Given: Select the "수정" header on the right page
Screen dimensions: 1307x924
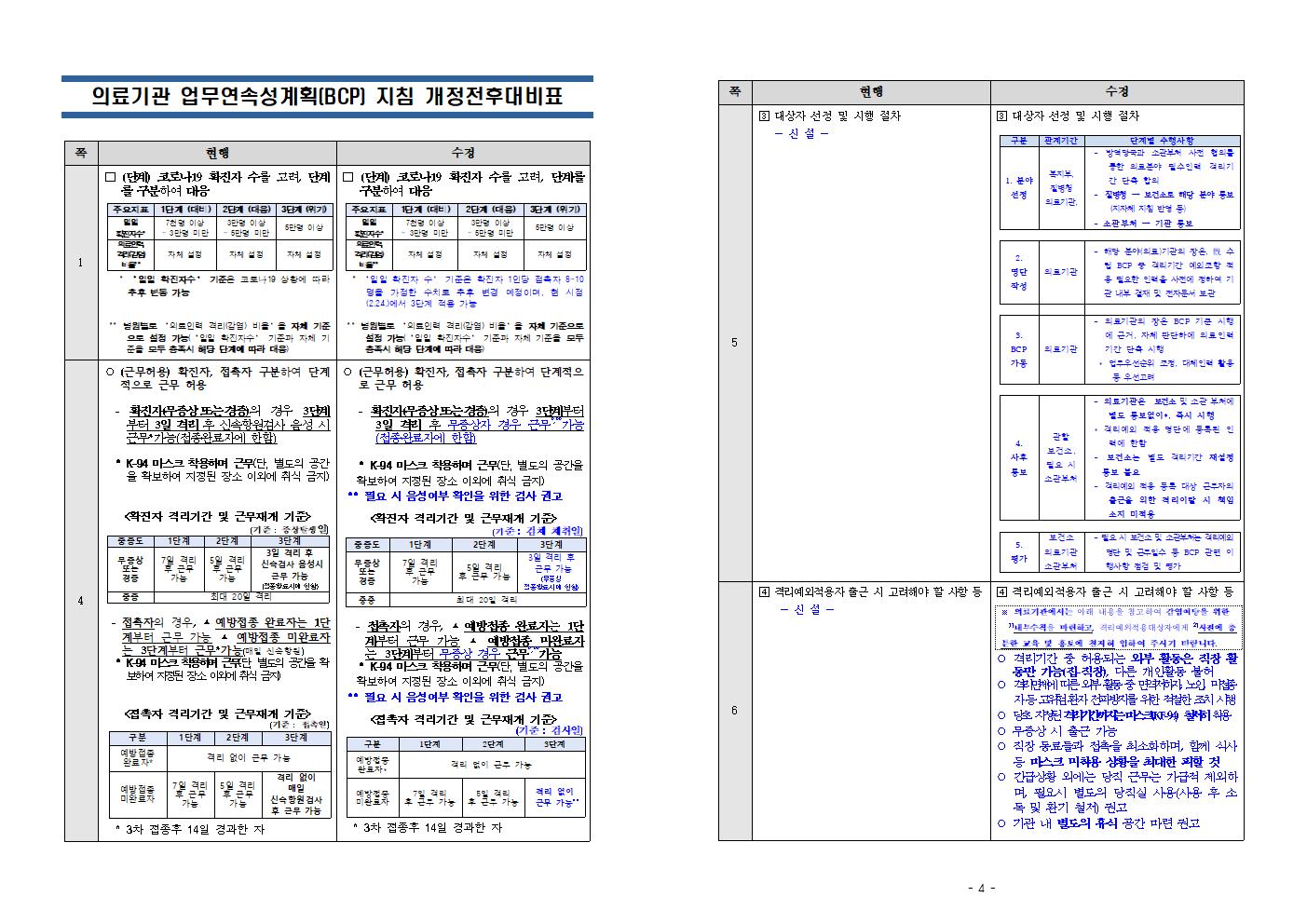Looking at the screenshot, I should (x=1116, y=92).
